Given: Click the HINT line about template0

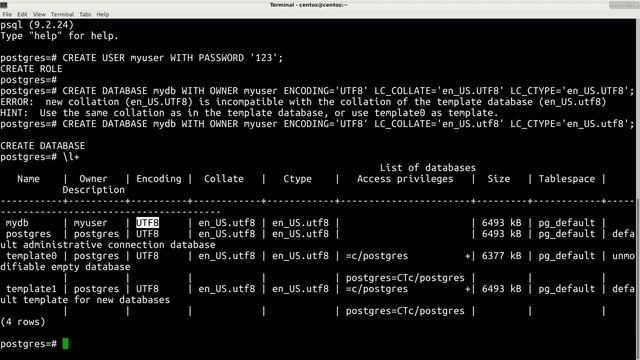Looking at the screenshot, I should (249, 113).
